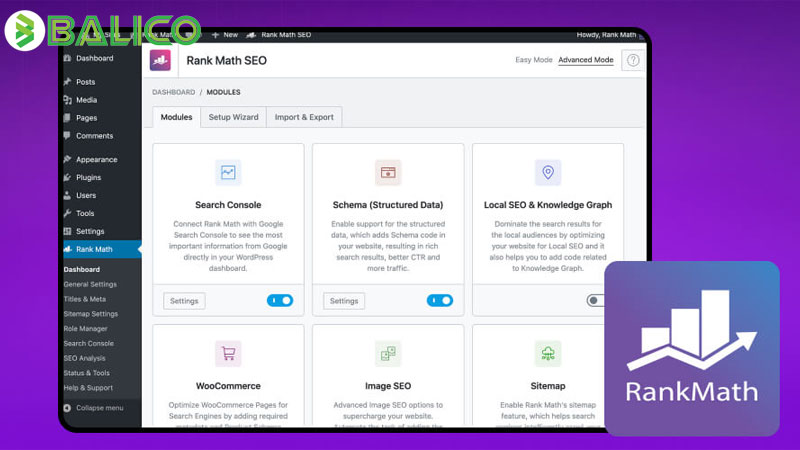The image size is (800, 450).
Task: Click the help question mark icon
Action: [x=633, y=60]
